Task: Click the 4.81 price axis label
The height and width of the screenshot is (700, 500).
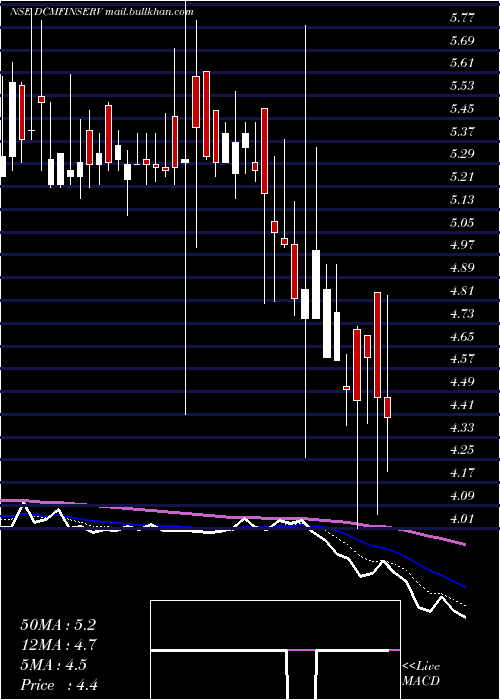Action: tap(462, 291)
